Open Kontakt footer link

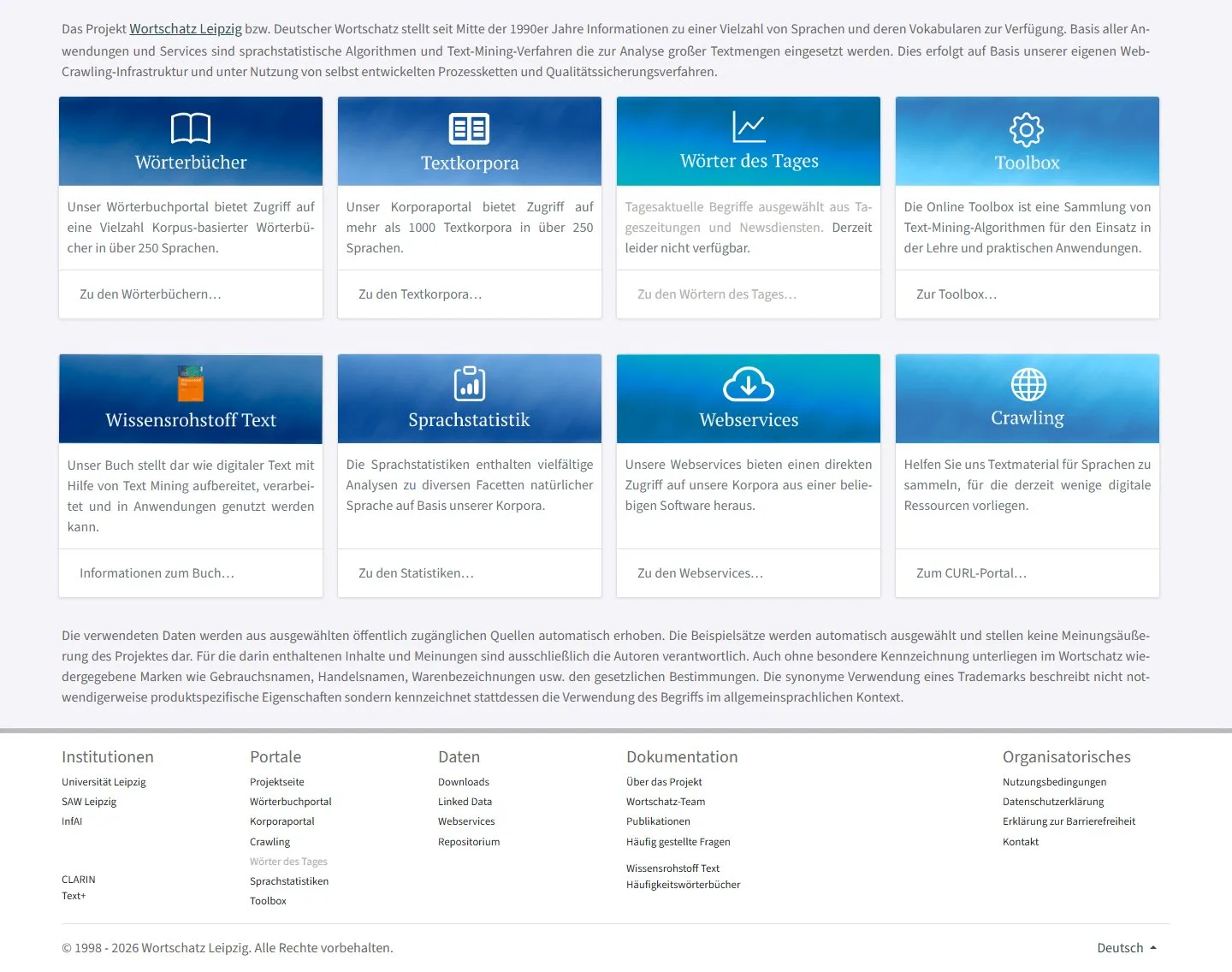click(1021, 842)
